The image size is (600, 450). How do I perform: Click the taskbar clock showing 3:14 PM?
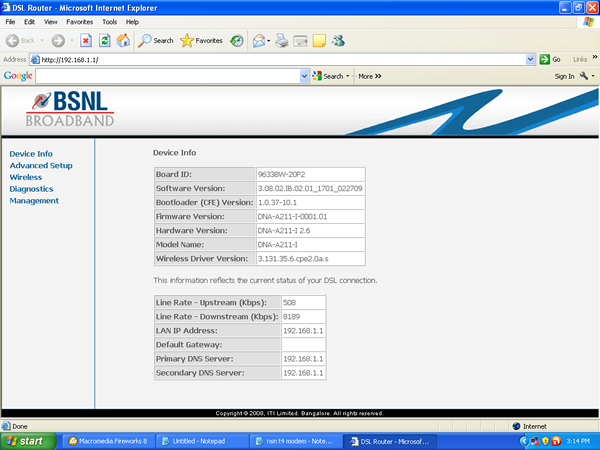(578, 441)
